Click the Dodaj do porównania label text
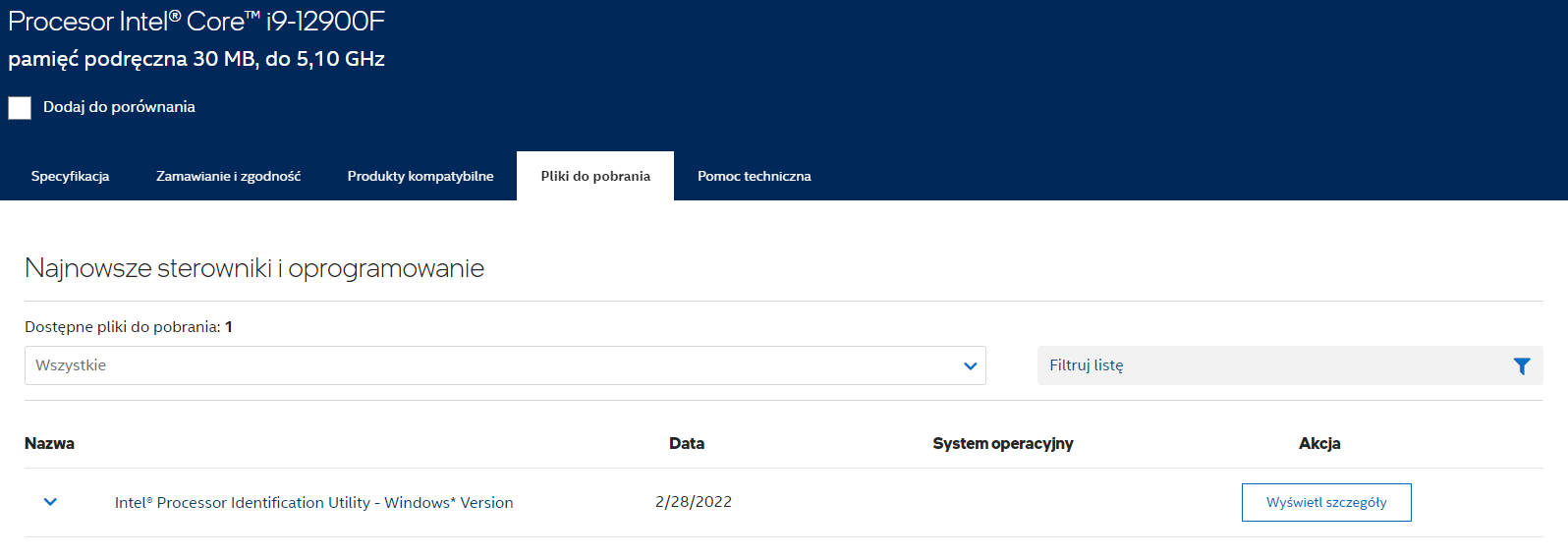The image size is (1568, 558). coord(119,107)
